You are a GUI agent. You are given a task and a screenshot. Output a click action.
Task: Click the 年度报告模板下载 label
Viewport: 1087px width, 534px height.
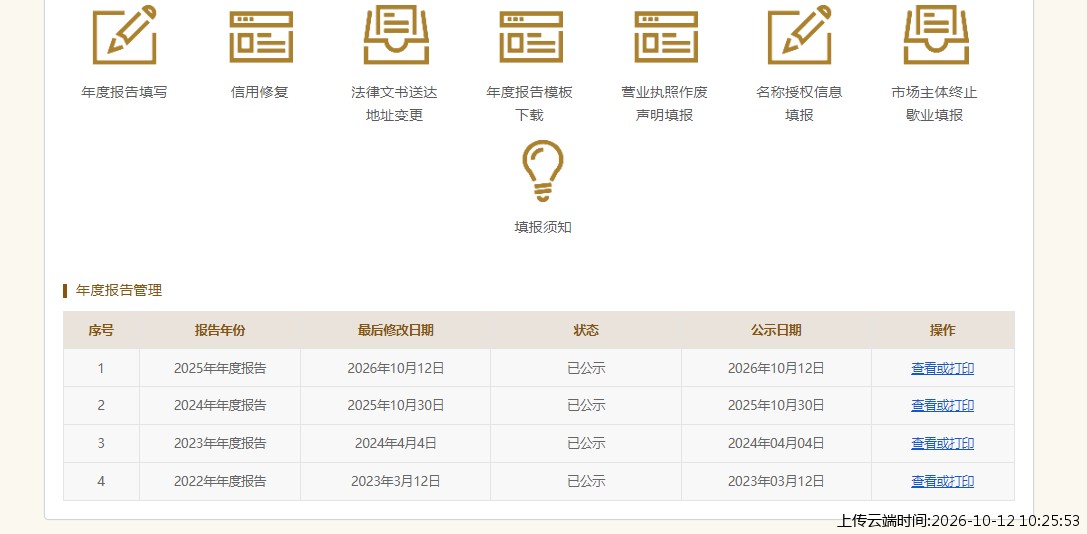point(530,103)
